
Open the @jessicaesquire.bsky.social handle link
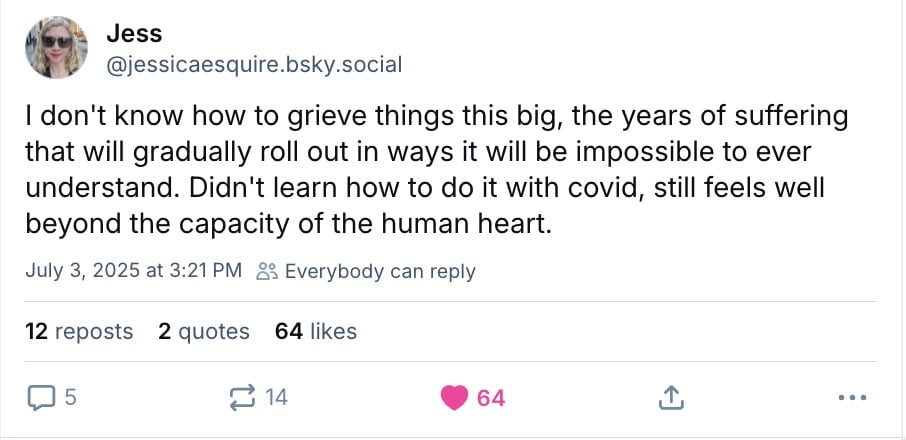point(253,65)
